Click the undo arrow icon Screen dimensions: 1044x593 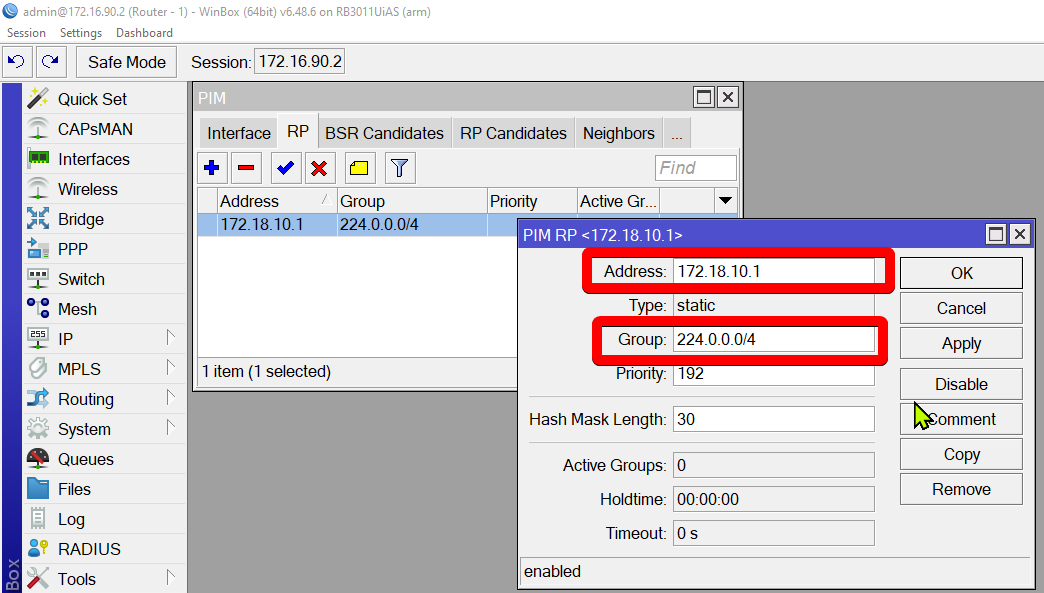click(17, 62)
